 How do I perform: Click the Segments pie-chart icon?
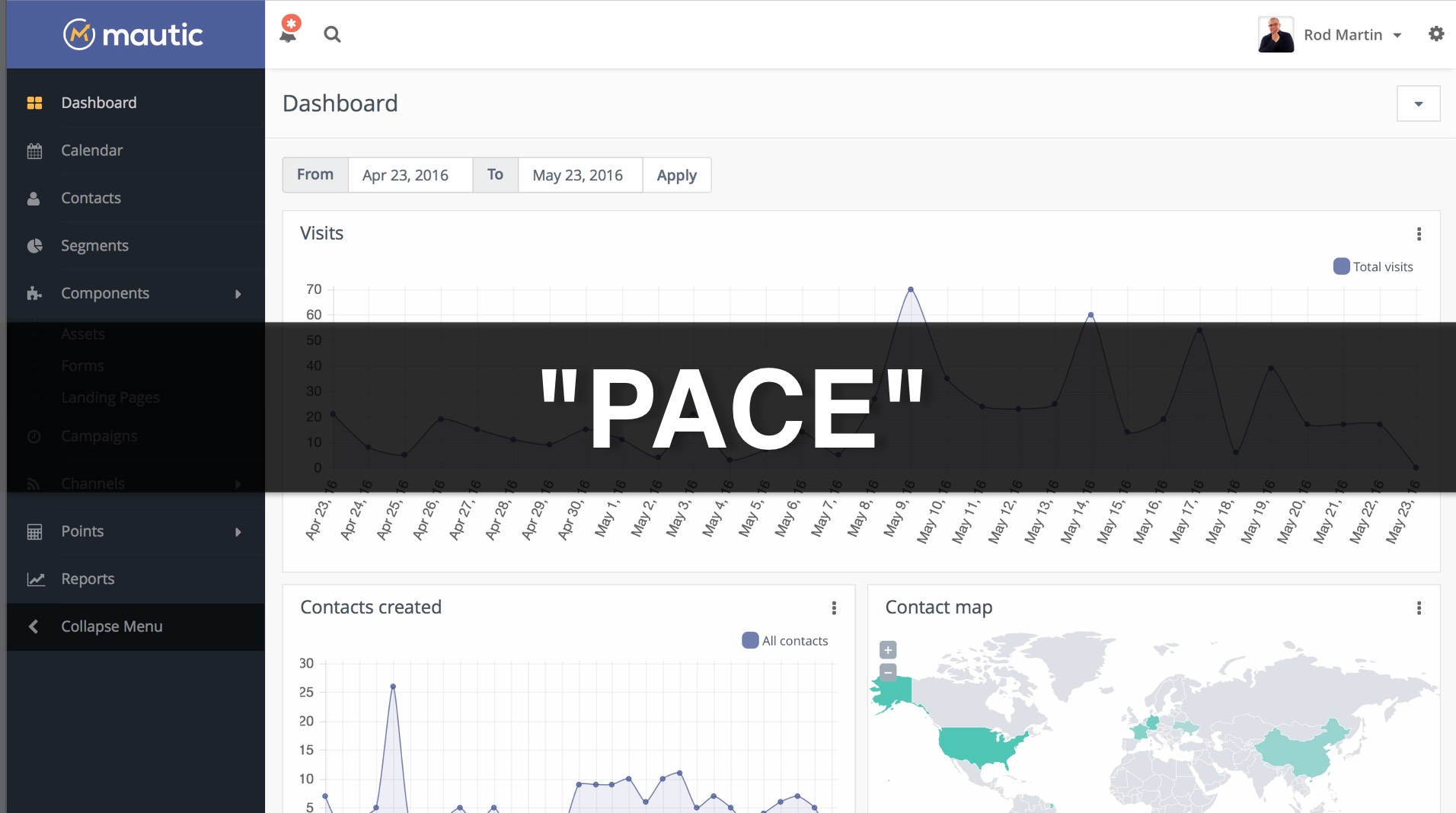point(35,245)
